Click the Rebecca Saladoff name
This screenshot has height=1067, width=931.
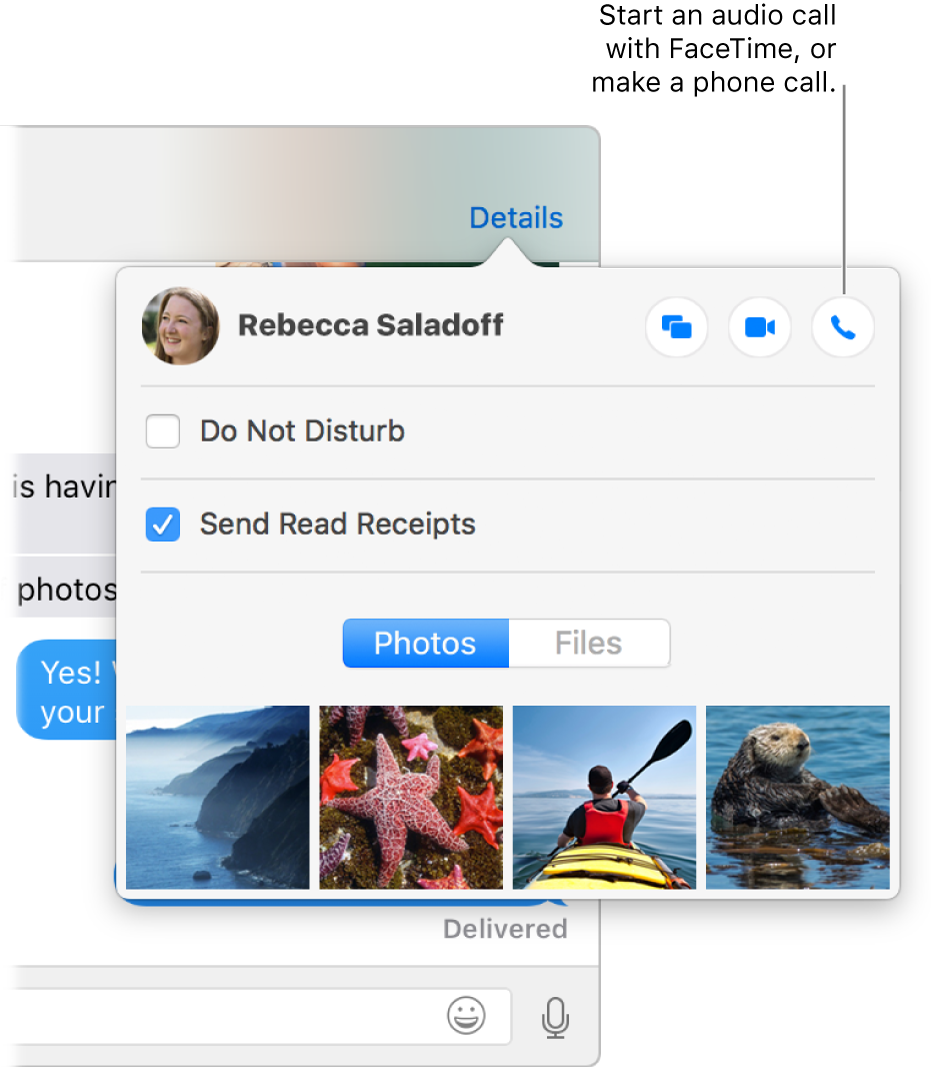point(371,325)
